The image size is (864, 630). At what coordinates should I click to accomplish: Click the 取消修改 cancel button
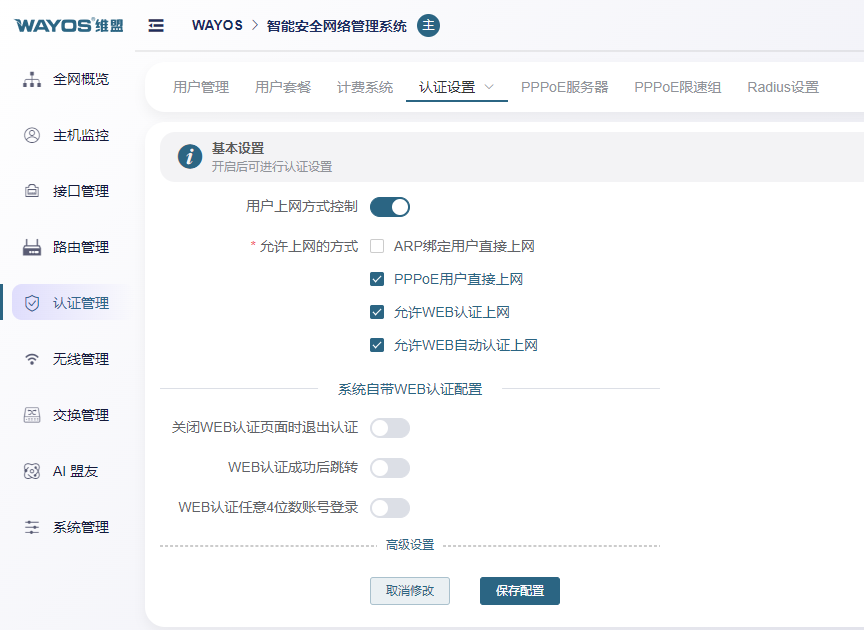(x=409, y=591)
